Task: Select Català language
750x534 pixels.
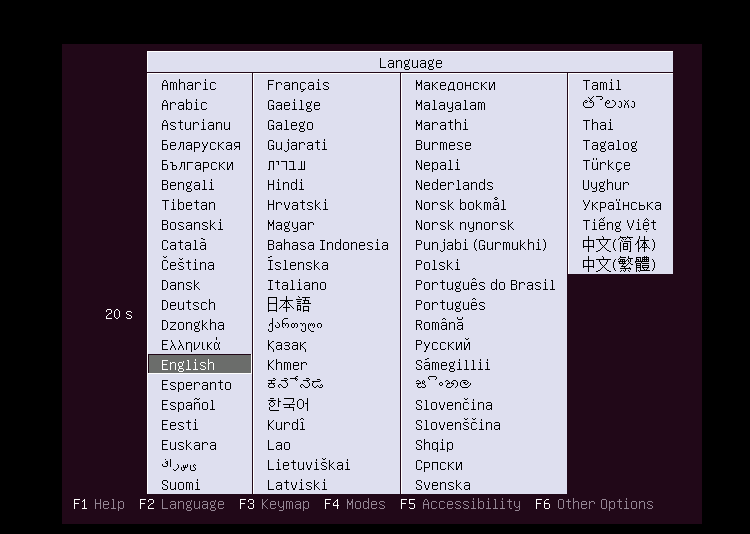Action: [x=184, y=245]
